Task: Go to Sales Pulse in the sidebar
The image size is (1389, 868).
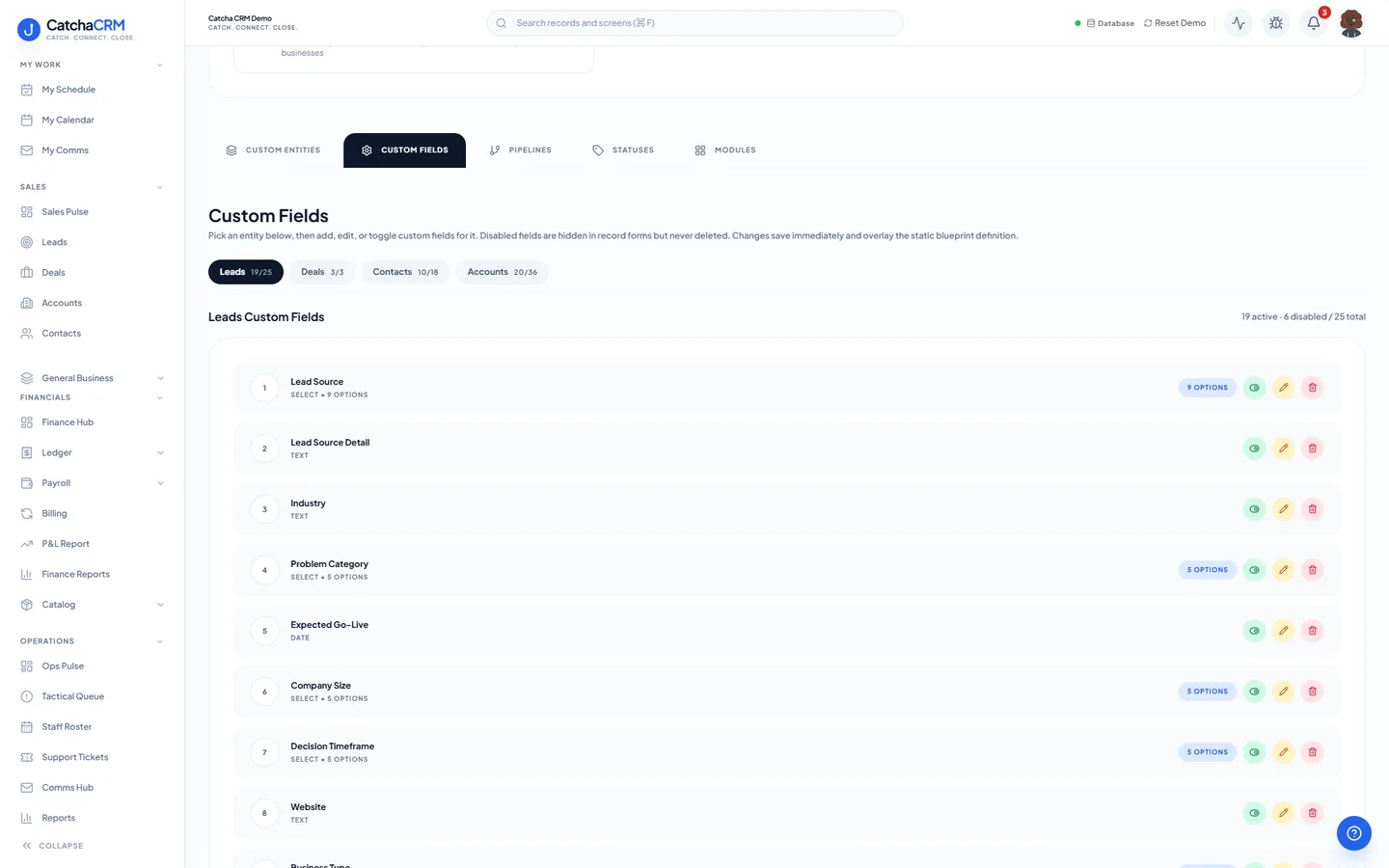Action: [92, 212]
